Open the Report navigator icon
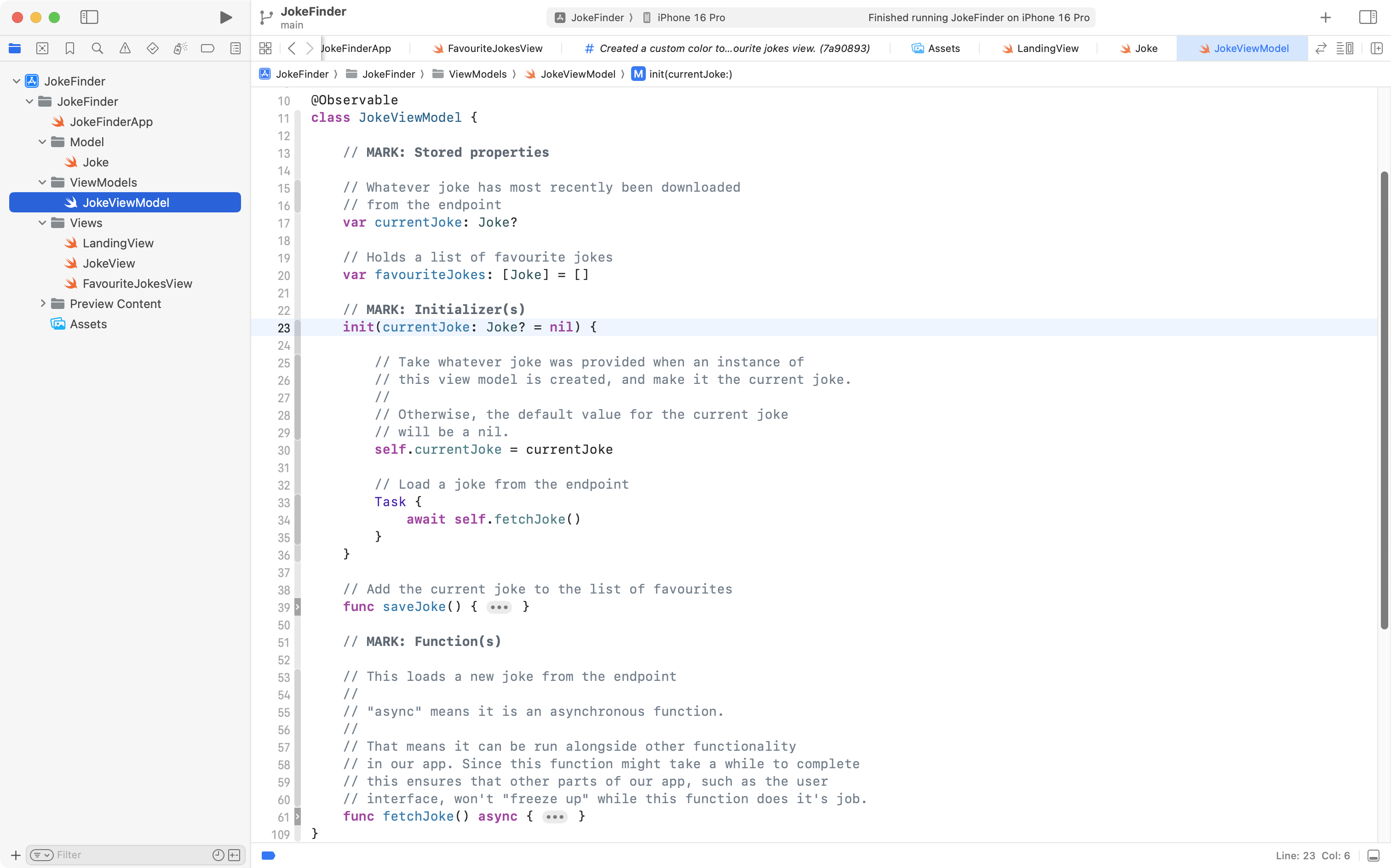 [x=236, y=49]
